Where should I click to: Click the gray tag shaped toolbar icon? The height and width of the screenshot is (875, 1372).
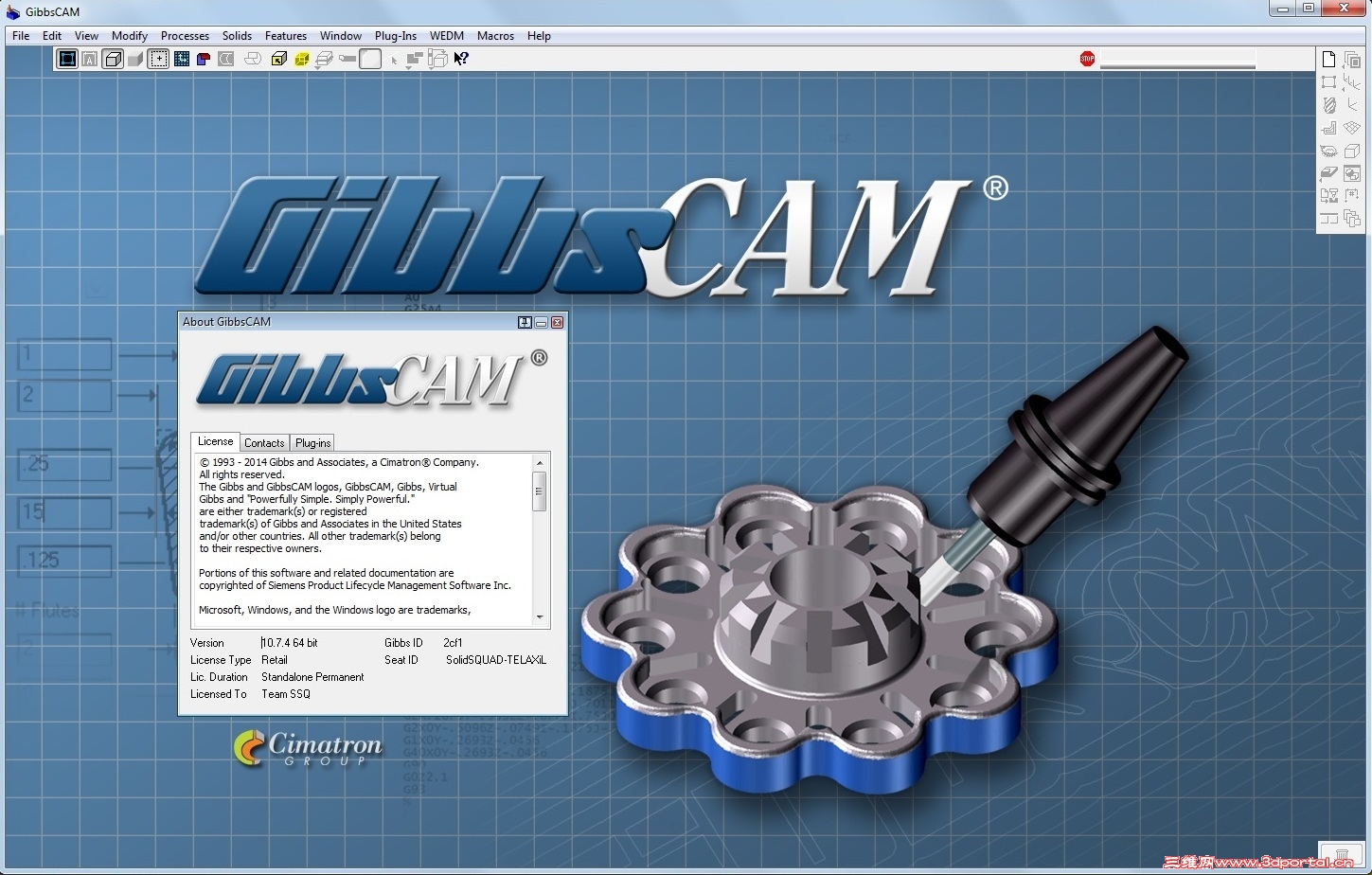(347, 59)
